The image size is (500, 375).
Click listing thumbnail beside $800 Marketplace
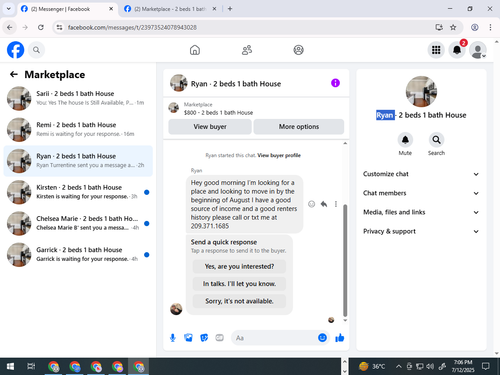[x=173, y=108]
